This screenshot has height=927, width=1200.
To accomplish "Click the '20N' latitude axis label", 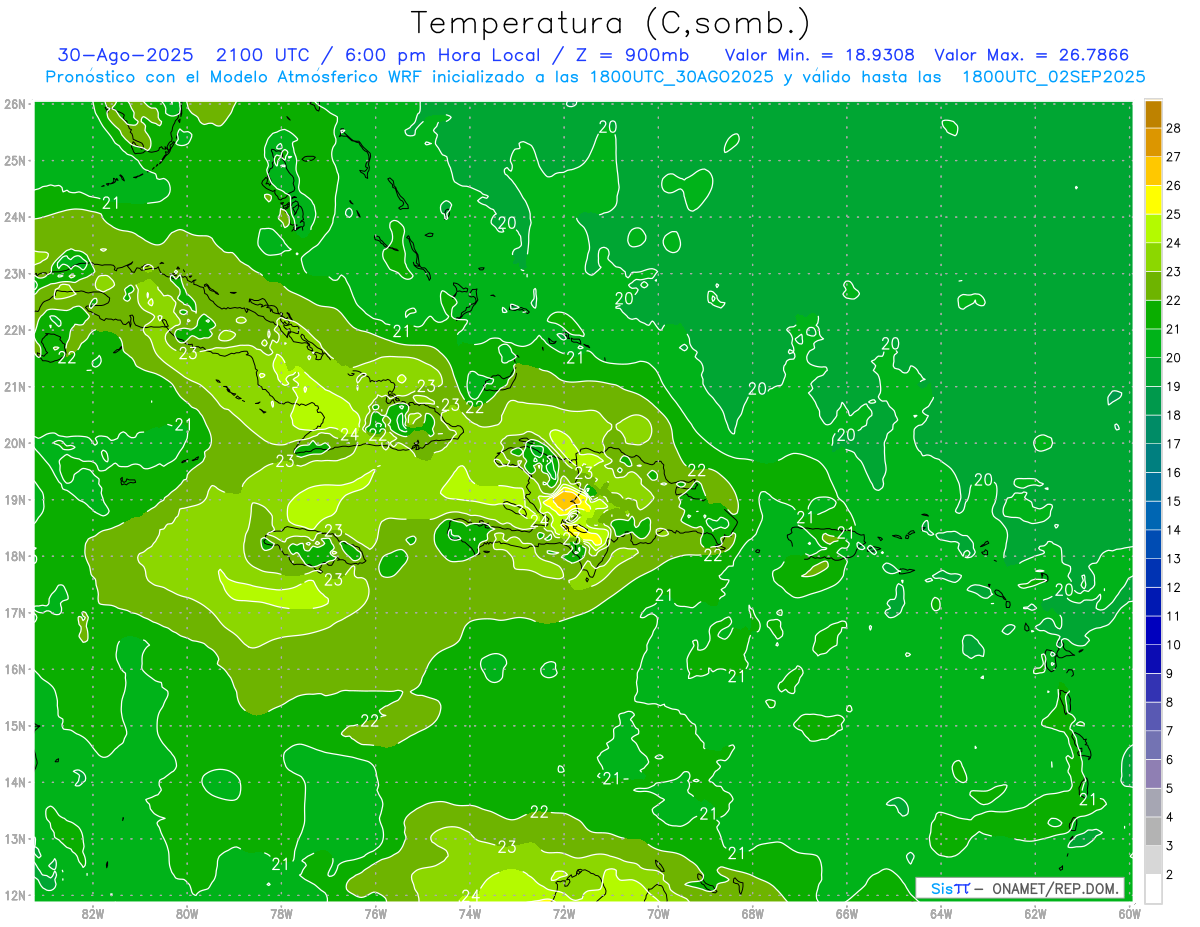I will 15,443.
